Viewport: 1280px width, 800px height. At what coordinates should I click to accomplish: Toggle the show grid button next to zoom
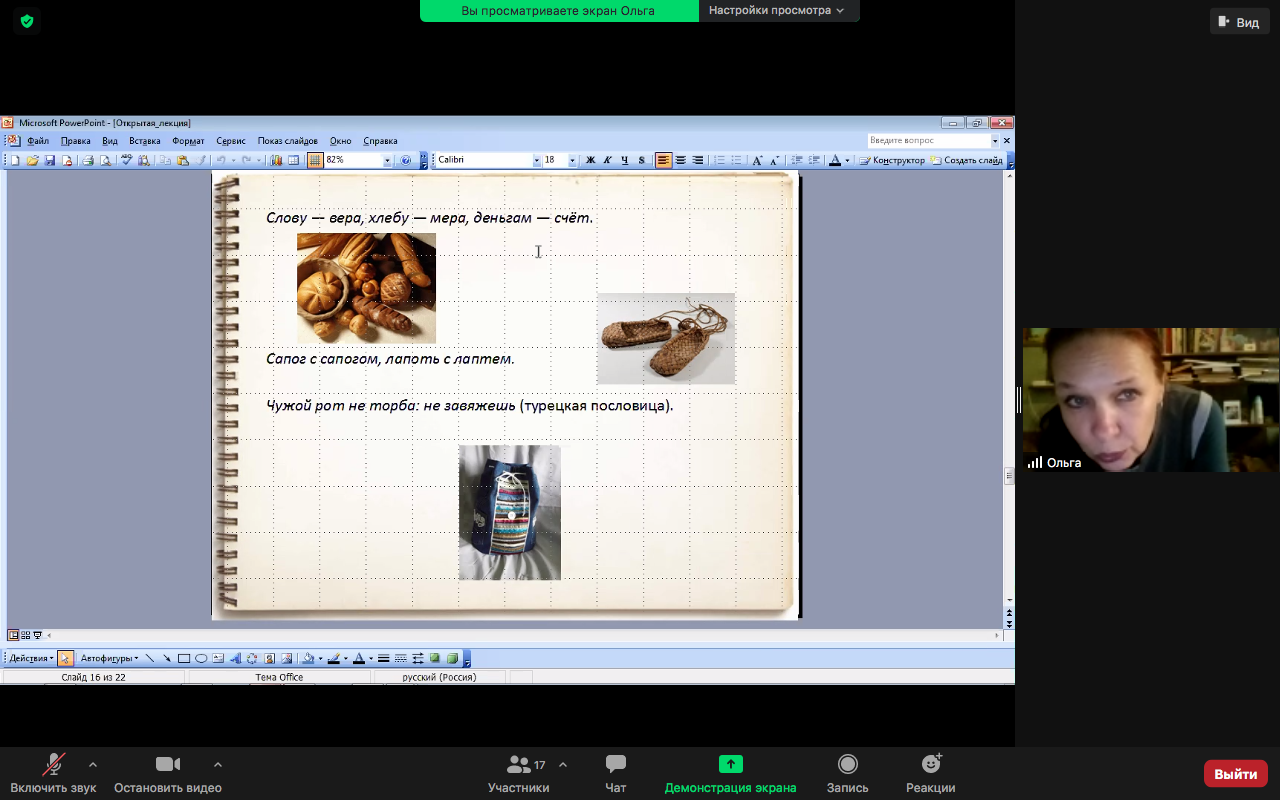tap(315, 160)
